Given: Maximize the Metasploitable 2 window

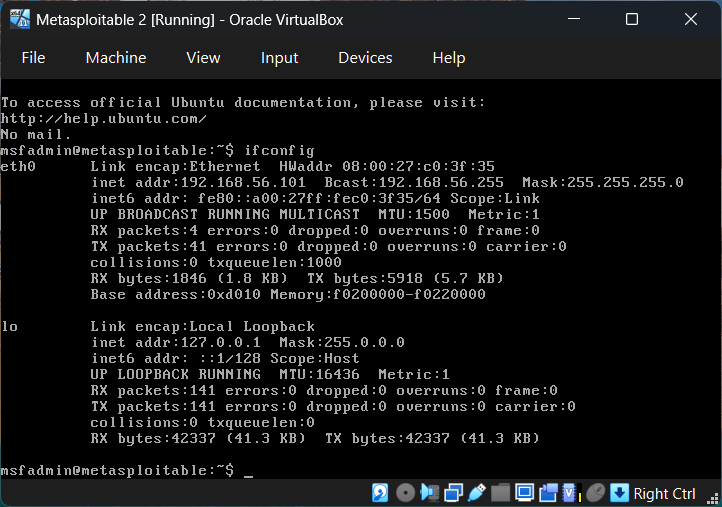Looking at the screenshot, I should (x=632, y=19).
